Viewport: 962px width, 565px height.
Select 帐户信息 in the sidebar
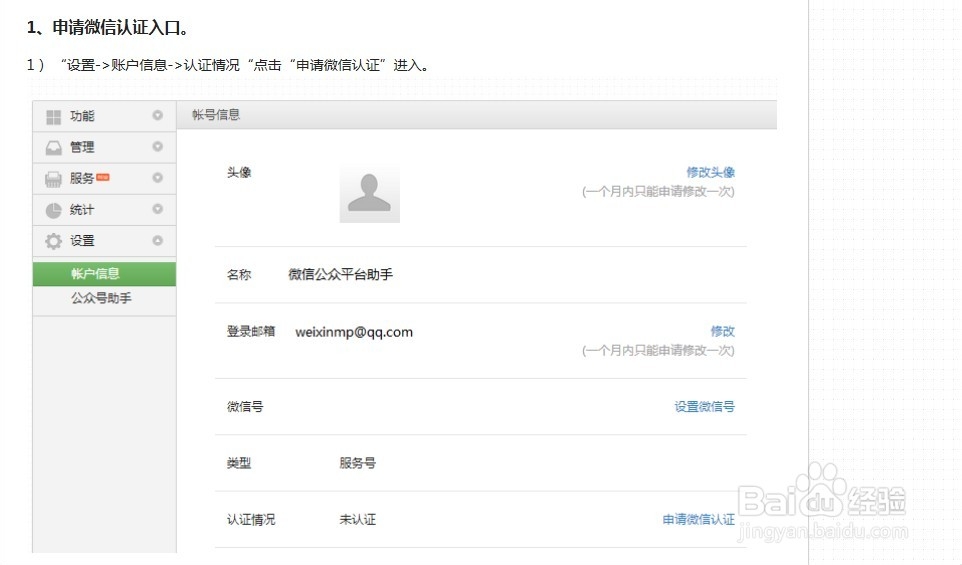(x=104, y=274)
